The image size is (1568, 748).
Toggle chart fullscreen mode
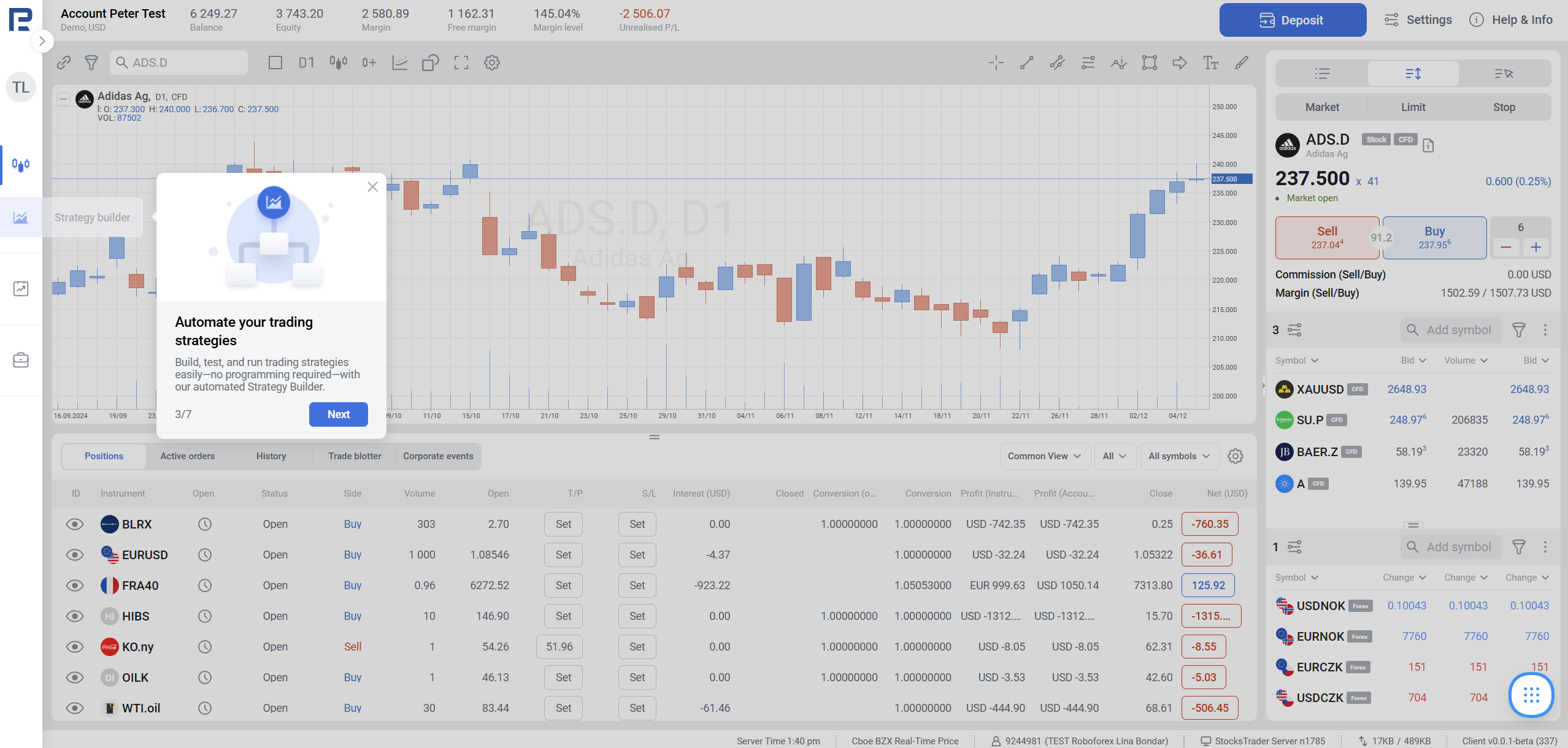click(x=461, y=63)
